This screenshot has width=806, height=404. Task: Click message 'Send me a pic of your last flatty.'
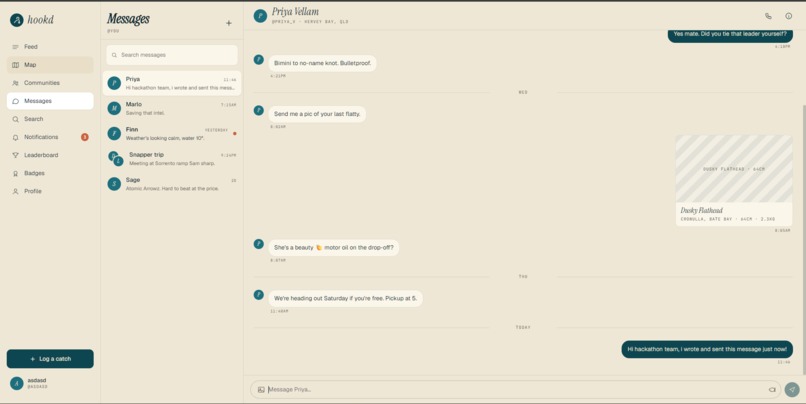317,114
